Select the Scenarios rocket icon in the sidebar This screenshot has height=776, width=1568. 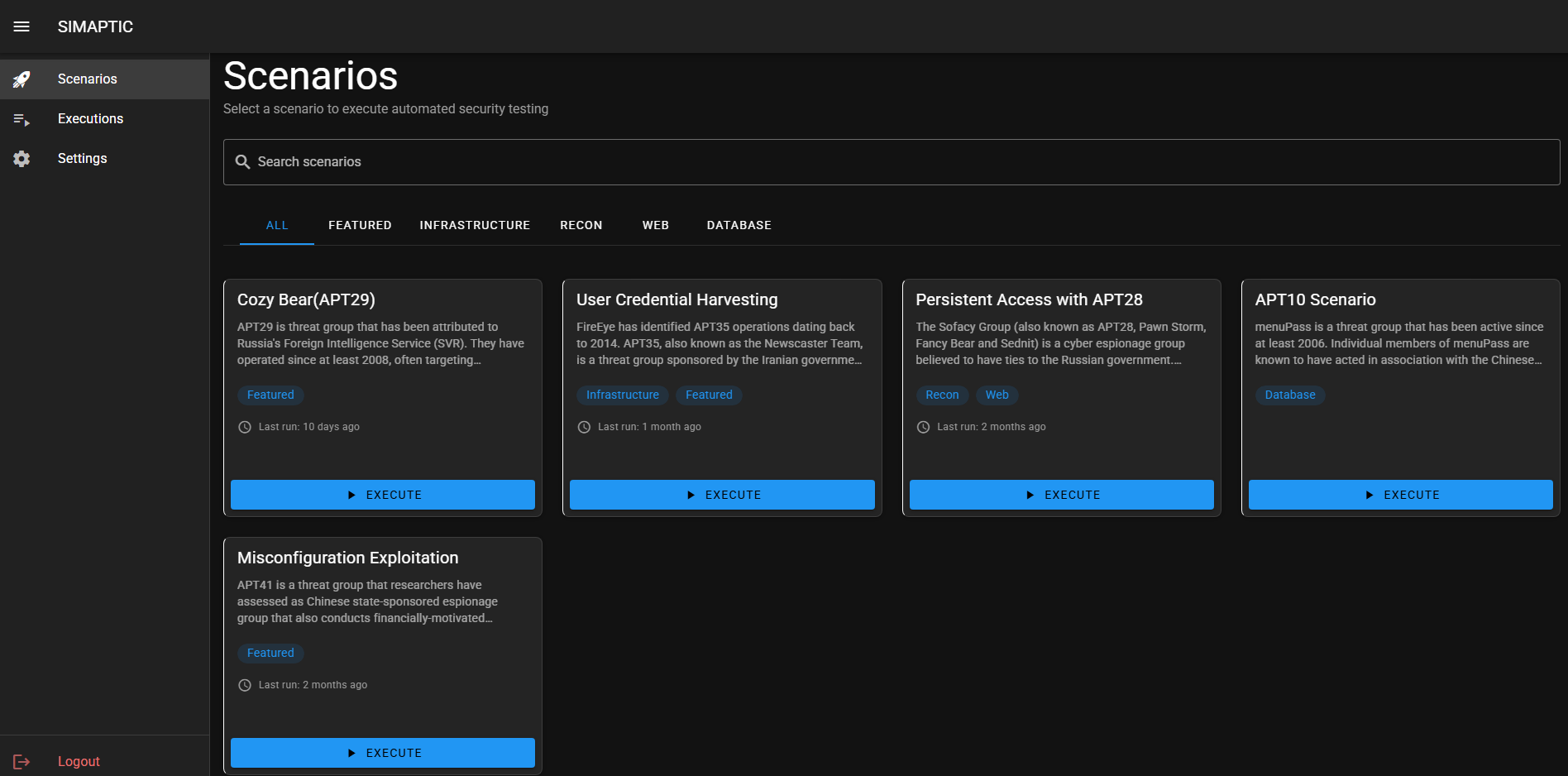[x=22, y=79]
